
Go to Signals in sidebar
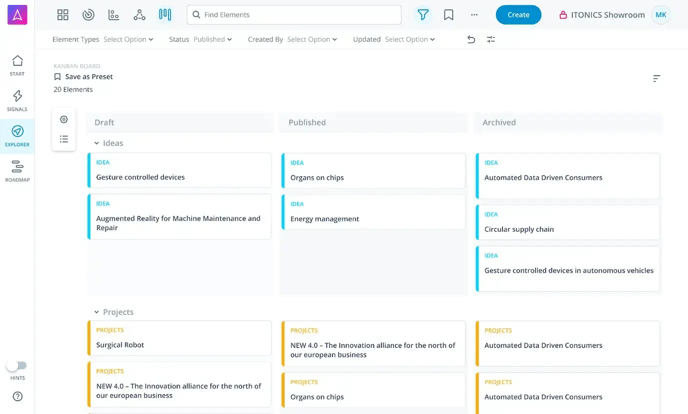[17, 100]
